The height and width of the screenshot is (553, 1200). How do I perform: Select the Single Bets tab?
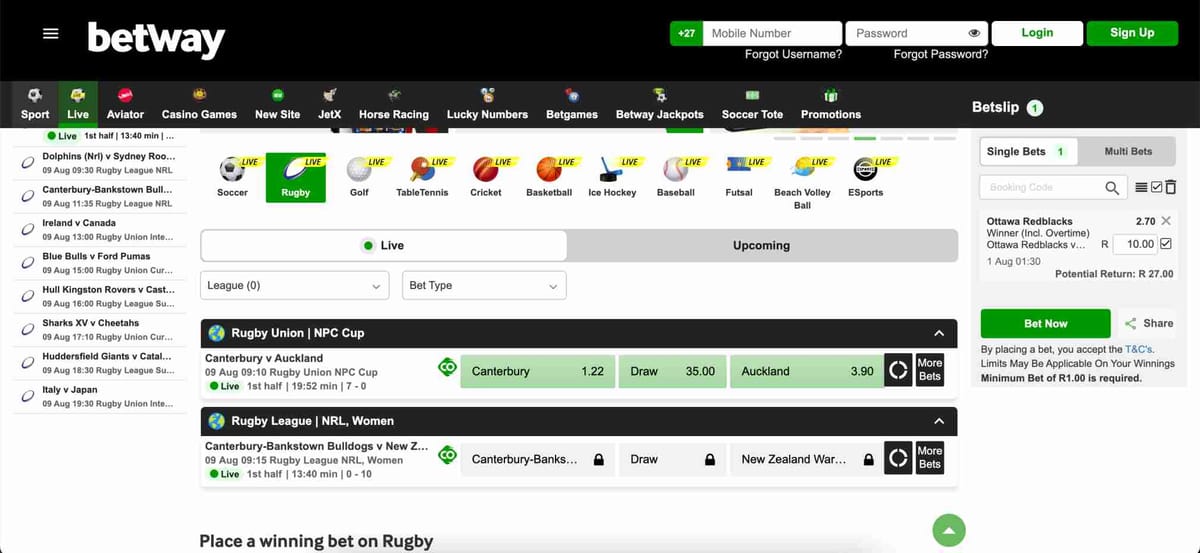1027,151
